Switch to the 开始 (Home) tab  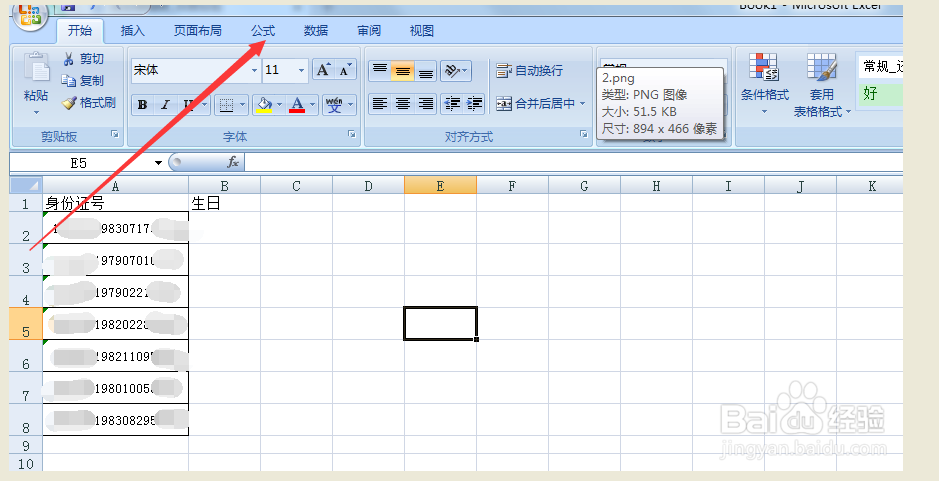(80, 31)
